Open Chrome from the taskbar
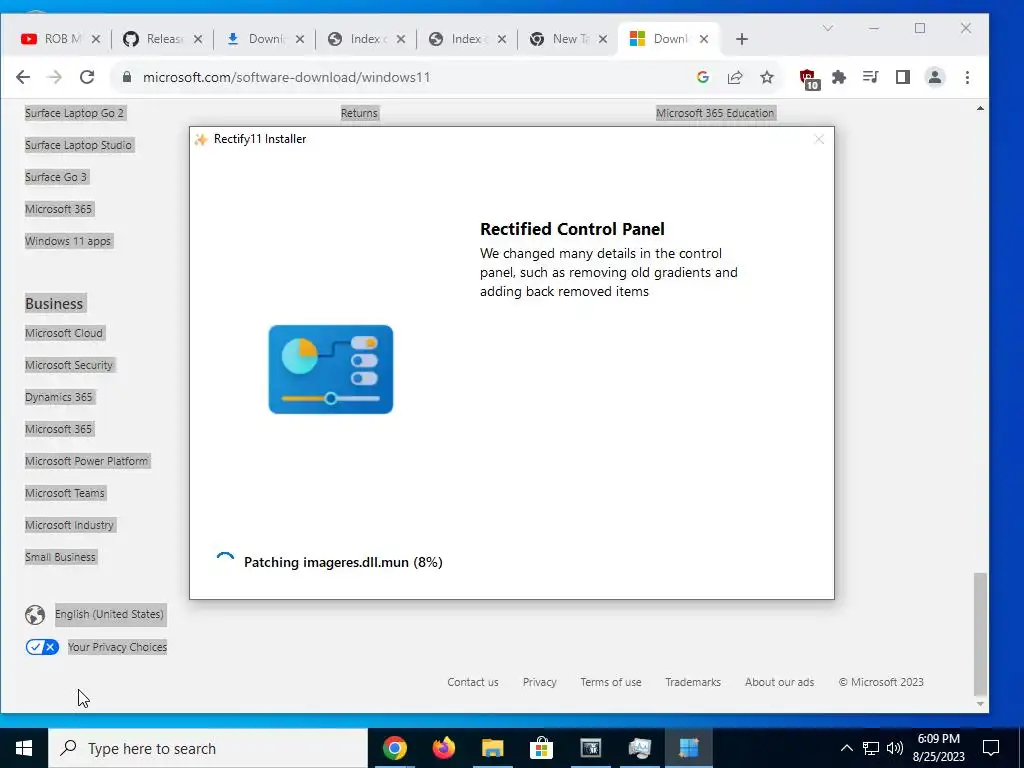The height and width of the screenshot is (768, 1024). (x=394, y=748)
